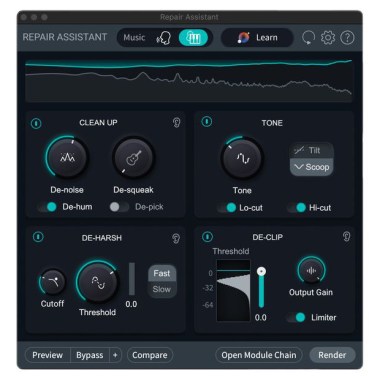Expand the plus menu beside Bypass
This screenshot has height=380, width=380.
(x=115, y=355)
